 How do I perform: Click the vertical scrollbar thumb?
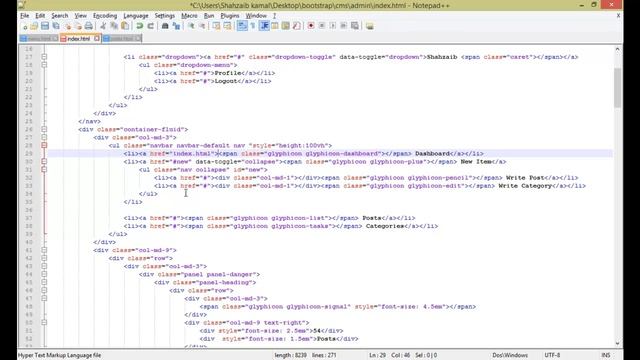[x=618, y=88]
